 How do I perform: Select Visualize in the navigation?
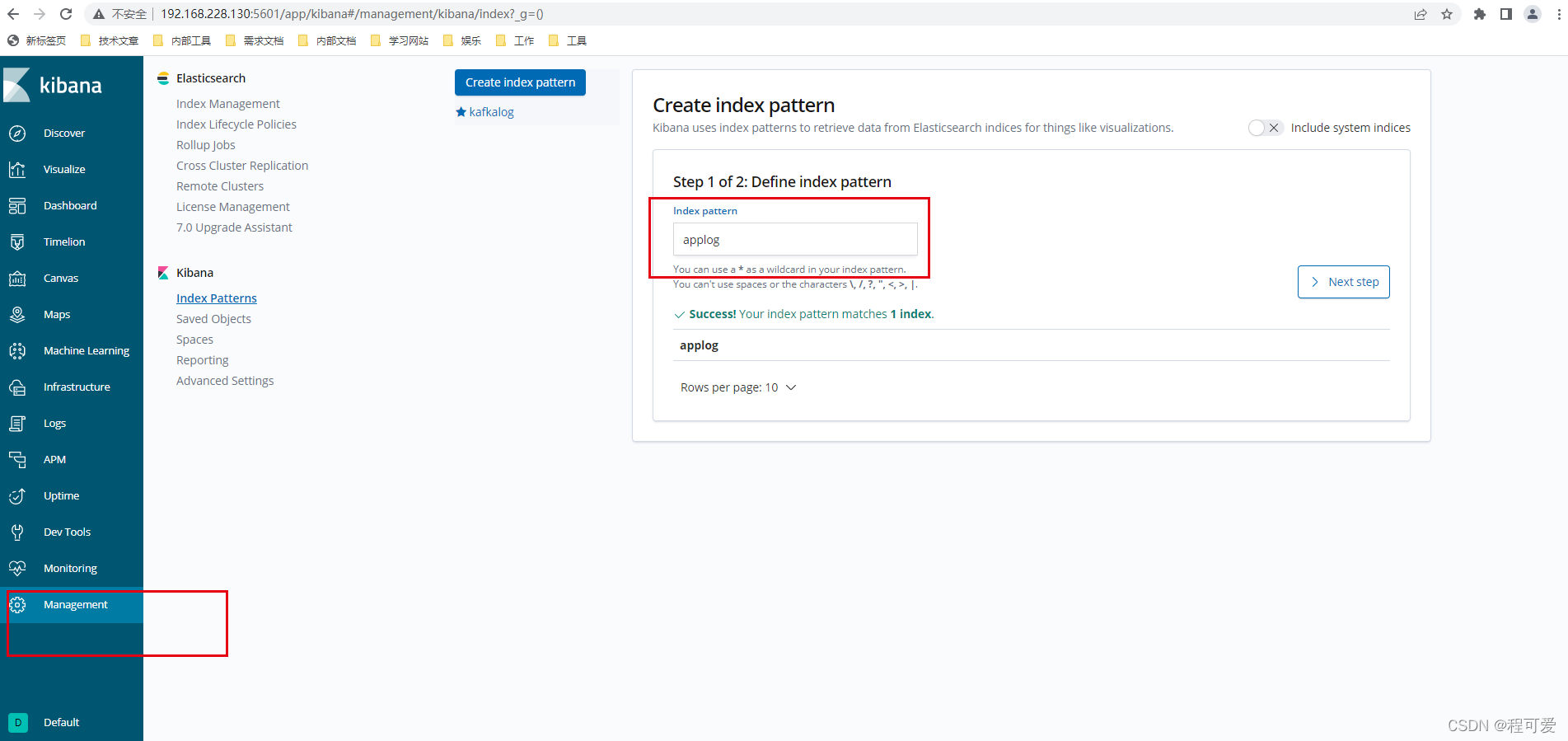64,170
